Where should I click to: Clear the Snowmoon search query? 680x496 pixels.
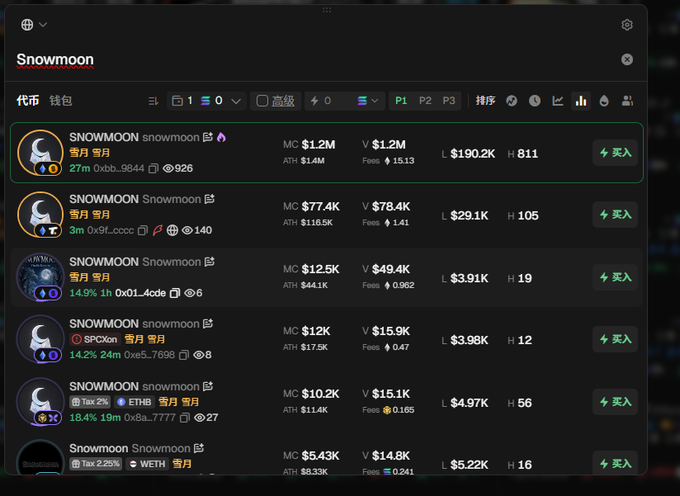point(627,59)
